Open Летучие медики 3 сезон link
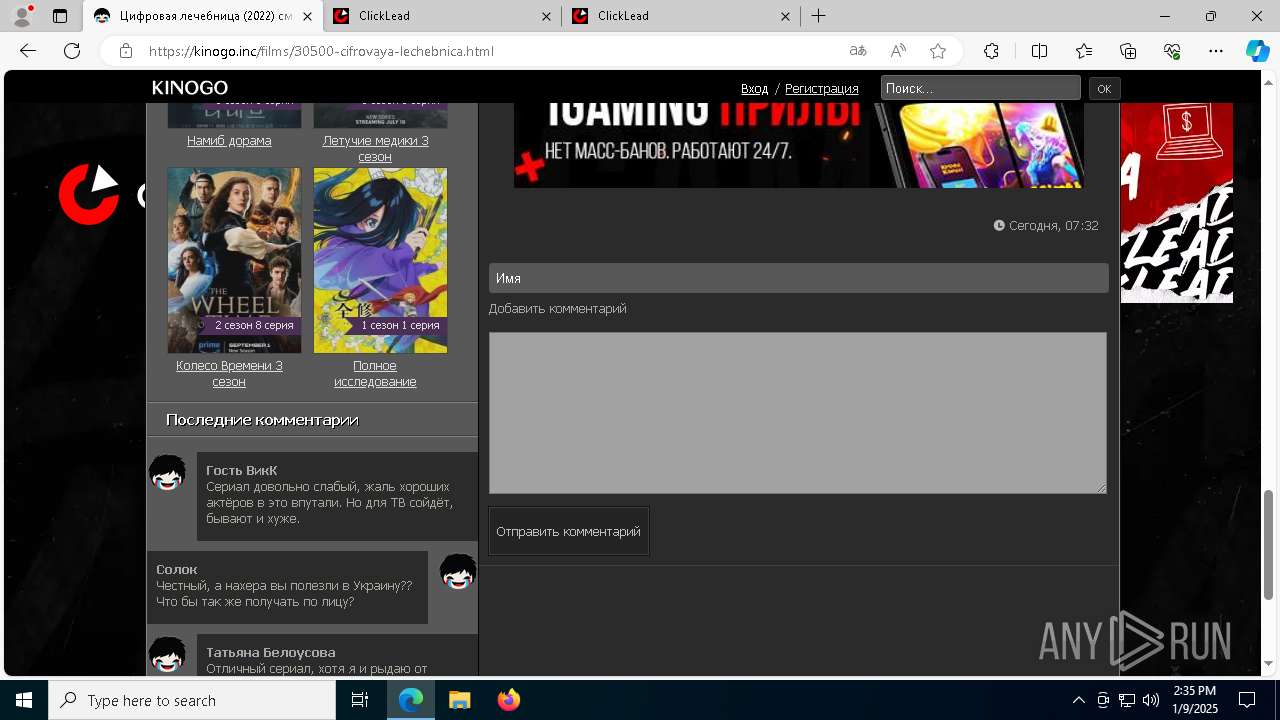 pos(375,149)
